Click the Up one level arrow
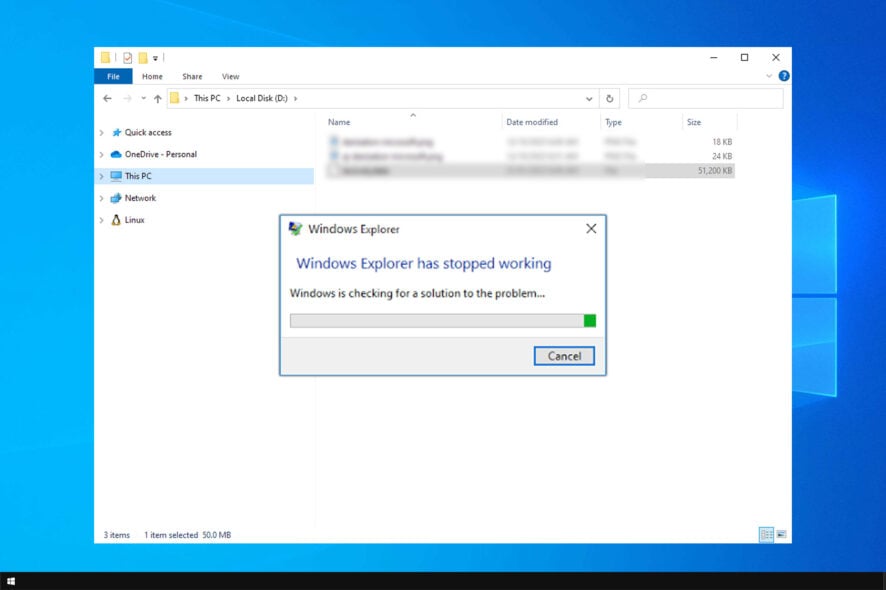The height and width of the screenshot is (590, 886). coord(156,97)
